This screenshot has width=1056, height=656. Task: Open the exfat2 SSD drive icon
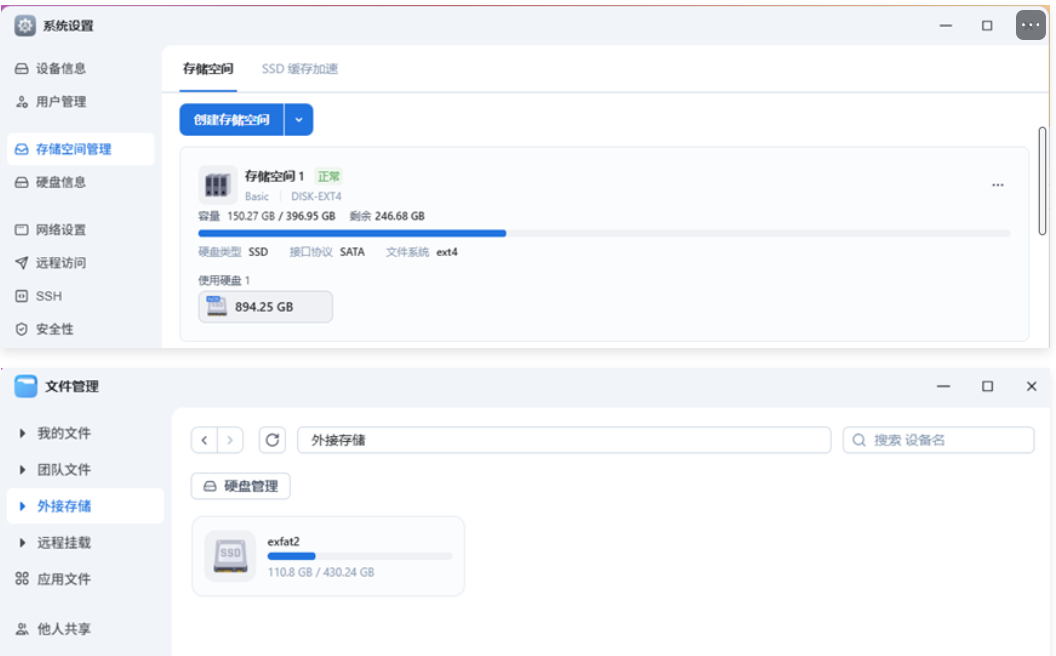230,556
